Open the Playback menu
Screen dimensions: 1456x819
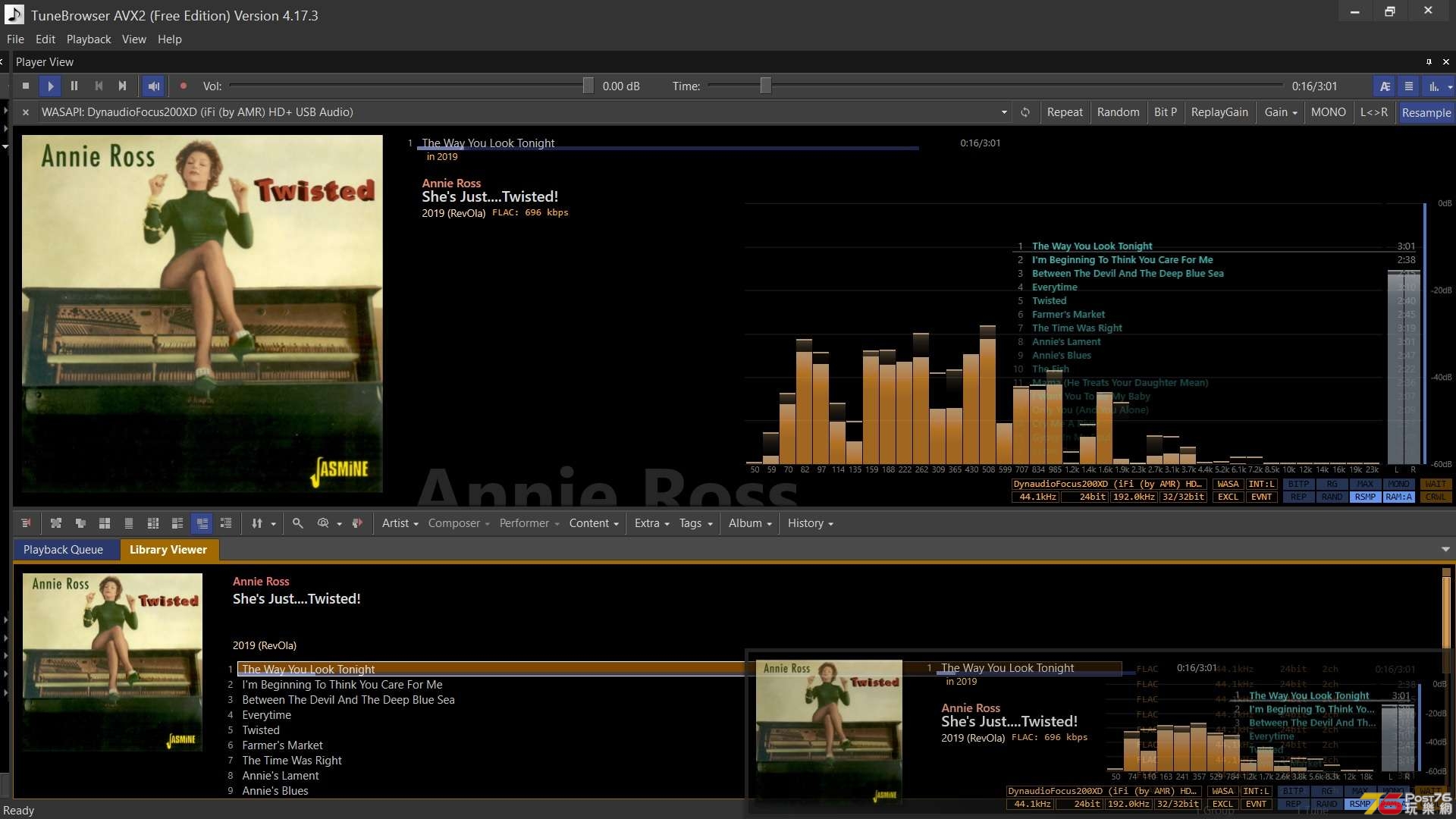pyautogui.click(x=89, y=39)
